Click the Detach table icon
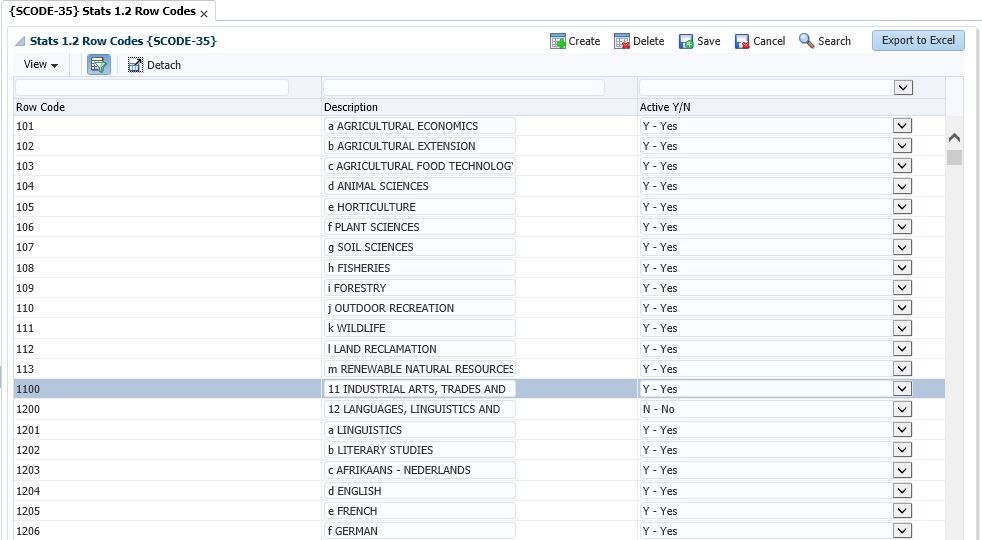 136,65
